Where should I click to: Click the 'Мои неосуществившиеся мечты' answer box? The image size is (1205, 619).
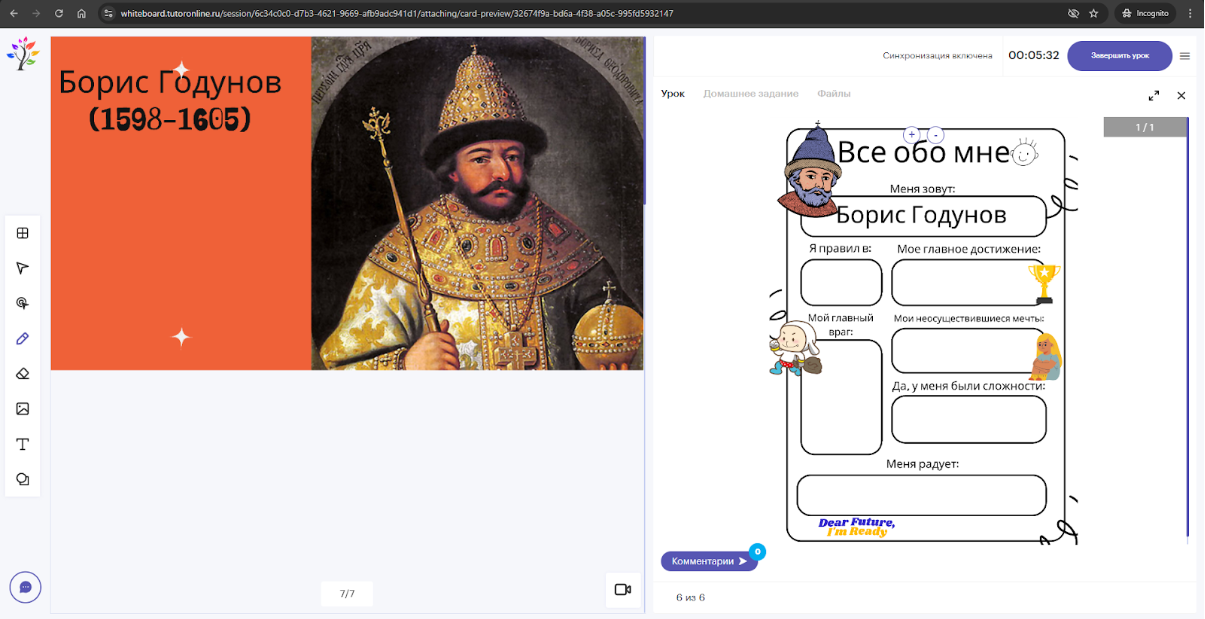pyautogui.click(x=967, y=350)
